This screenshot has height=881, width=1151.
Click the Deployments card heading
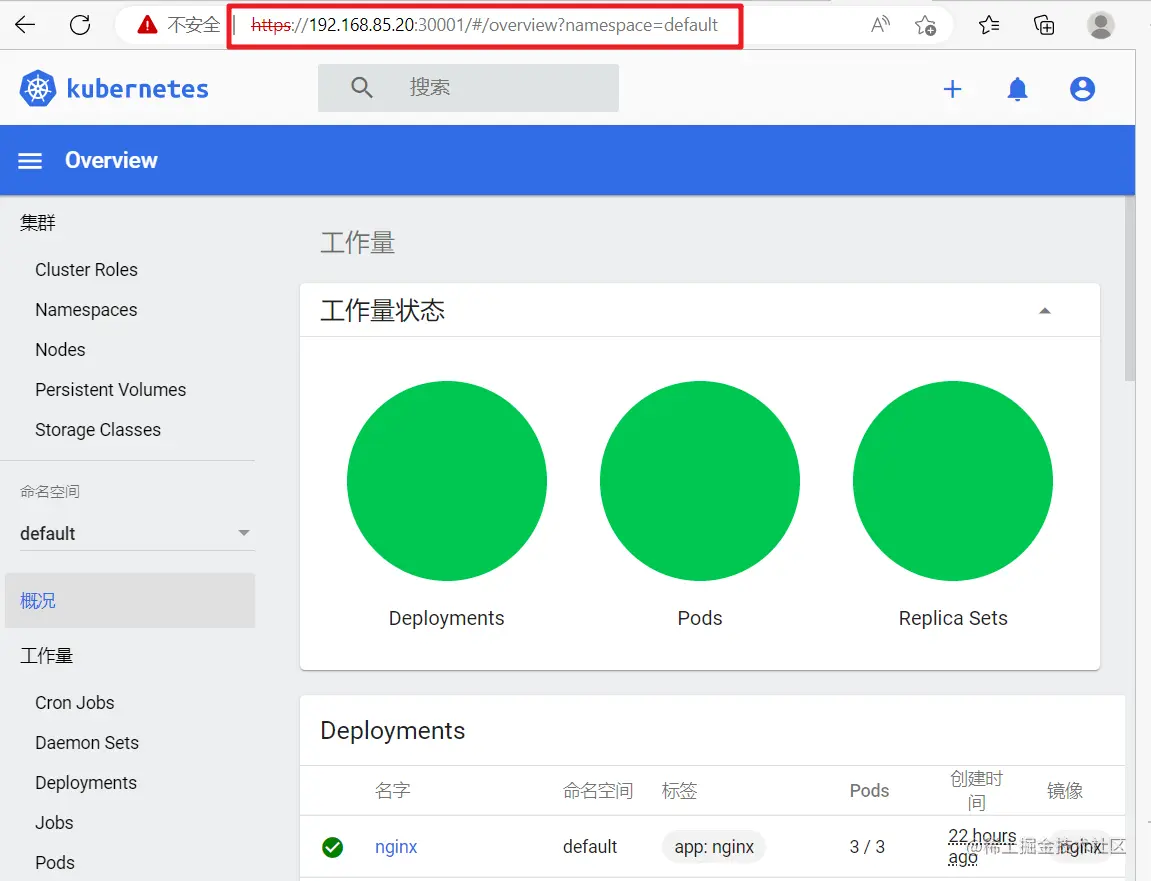point(393,731)
